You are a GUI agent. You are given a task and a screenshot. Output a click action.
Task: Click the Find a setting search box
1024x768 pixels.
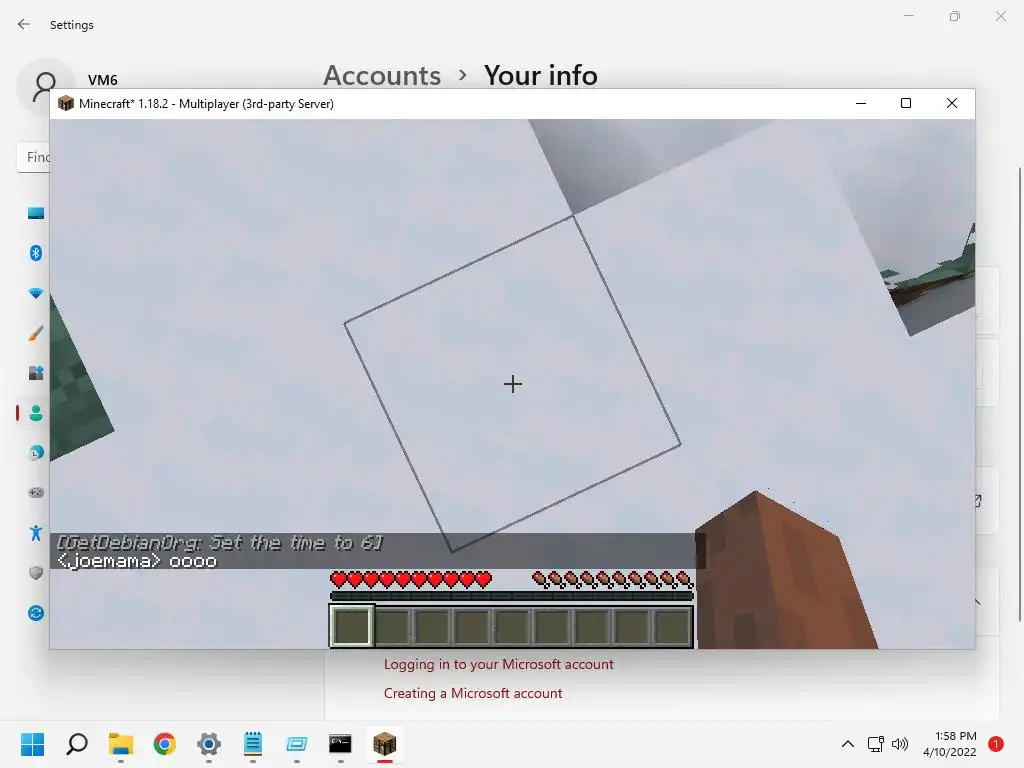[x=33, y=157]
